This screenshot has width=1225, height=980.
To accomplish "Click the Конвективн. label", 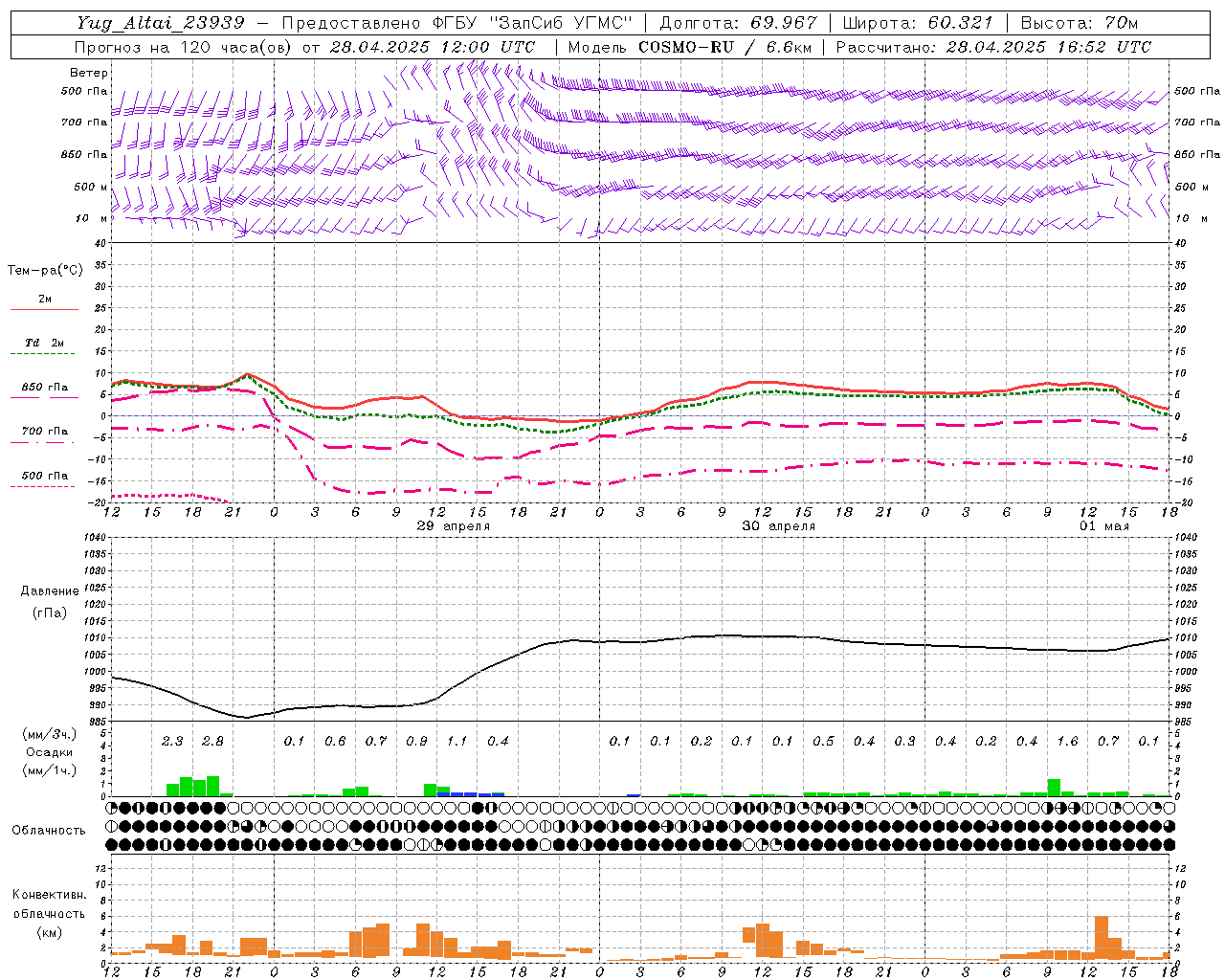I will coord(49,895).
